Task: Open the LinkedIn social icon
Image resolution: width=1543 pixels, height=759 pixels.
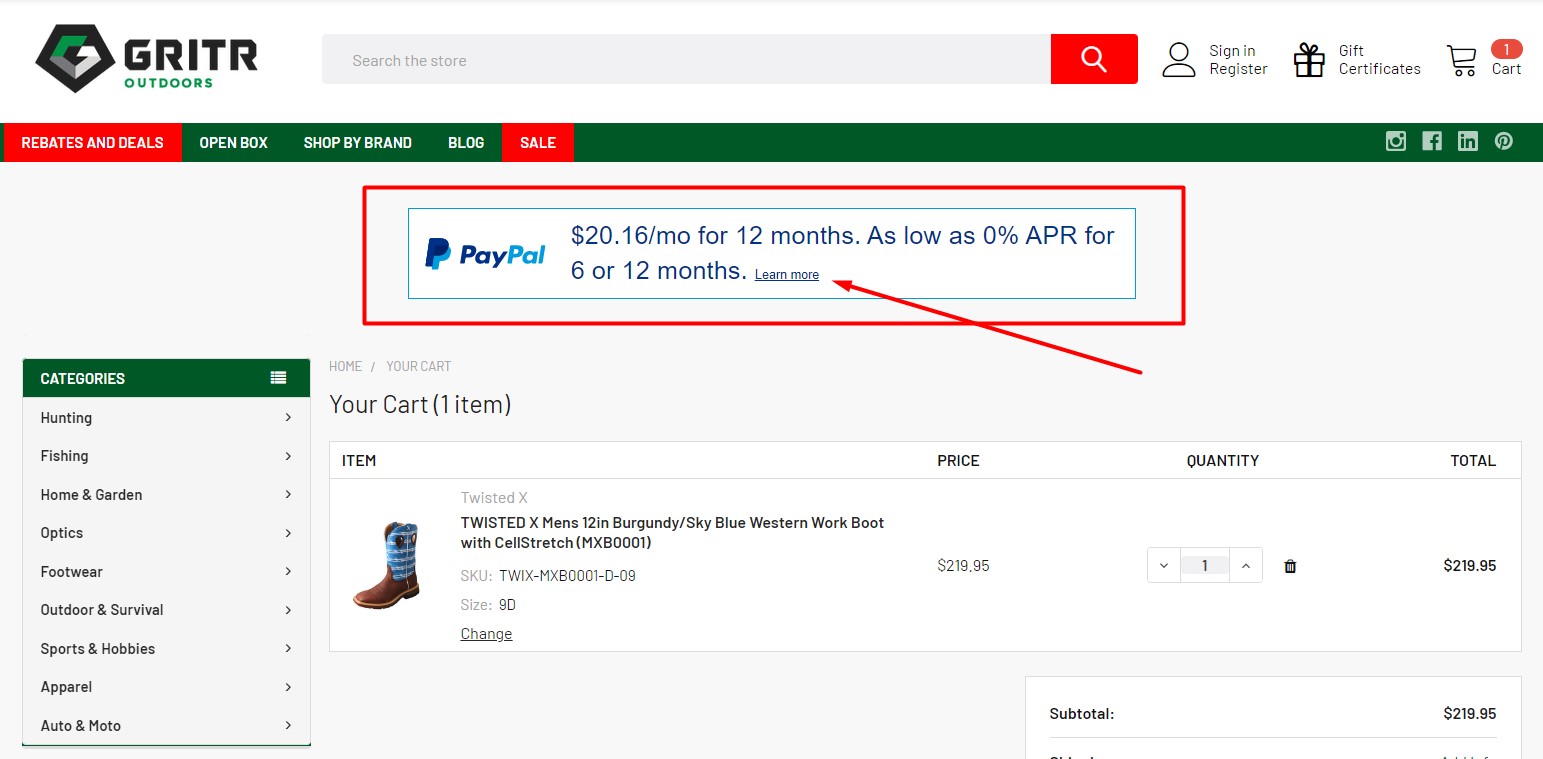Action: (1468, 142)
